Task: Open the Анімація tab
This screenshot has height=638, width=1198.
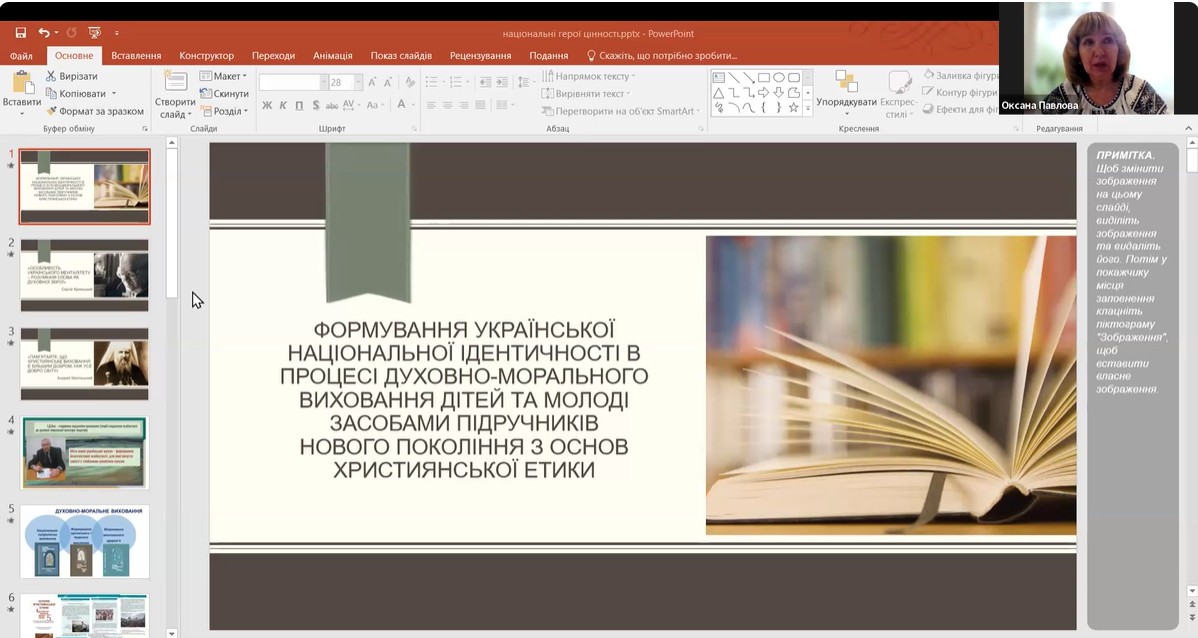Action: click(x=332, y=56)
